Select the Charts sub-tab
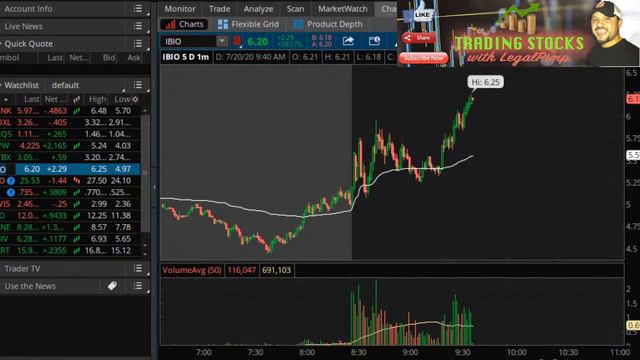 click(x=184, y=24)
